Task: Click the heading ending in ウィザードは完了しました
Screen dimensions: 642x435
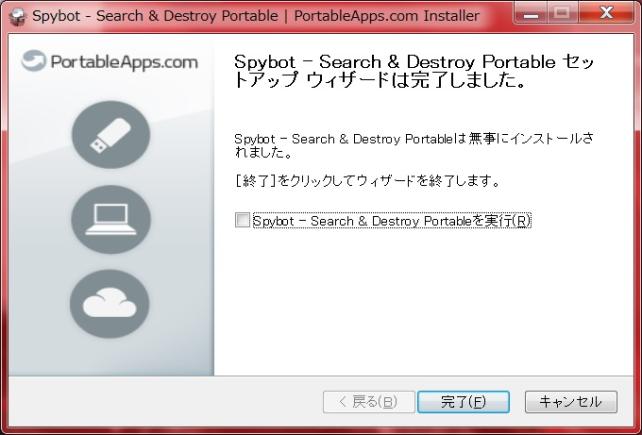Action: tap(414, 71)
